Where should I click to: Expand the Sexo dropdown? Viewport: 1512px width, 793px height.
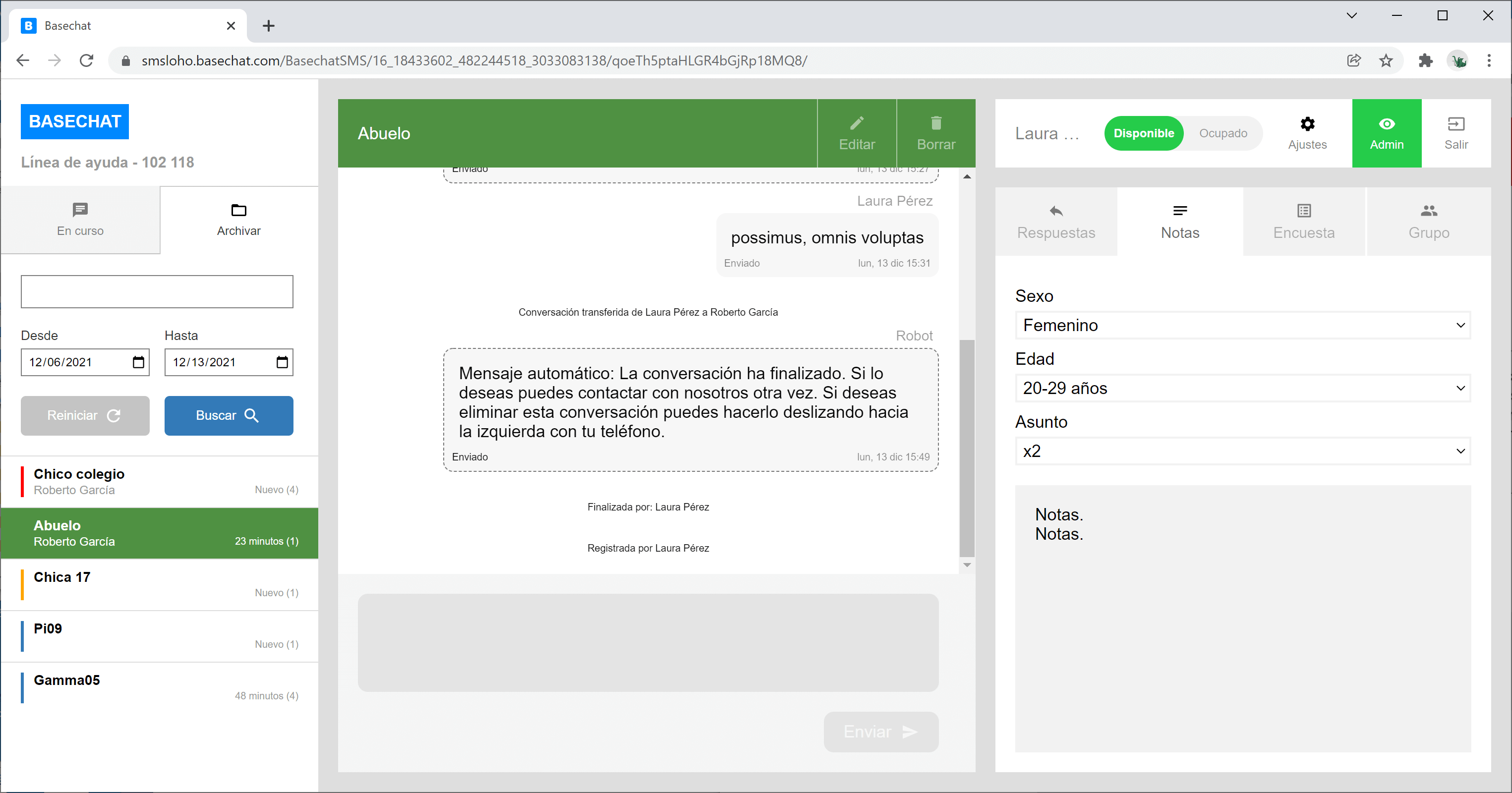(x=1242, y=325)
